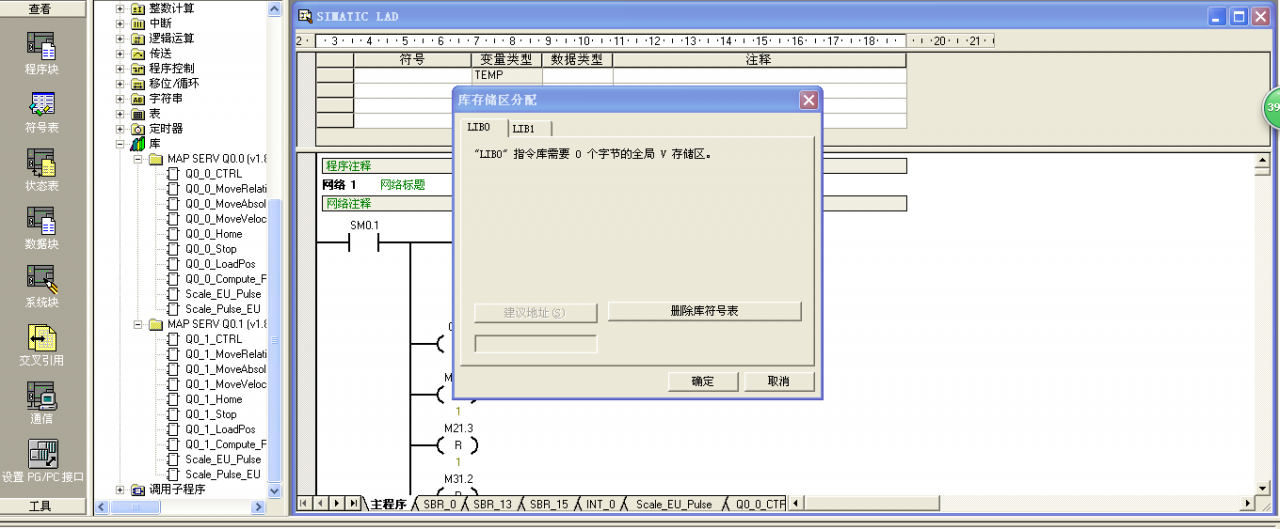1280x529 pixels.
Task: Jump to last program tab arrow
Action: [x=353, y=503]
